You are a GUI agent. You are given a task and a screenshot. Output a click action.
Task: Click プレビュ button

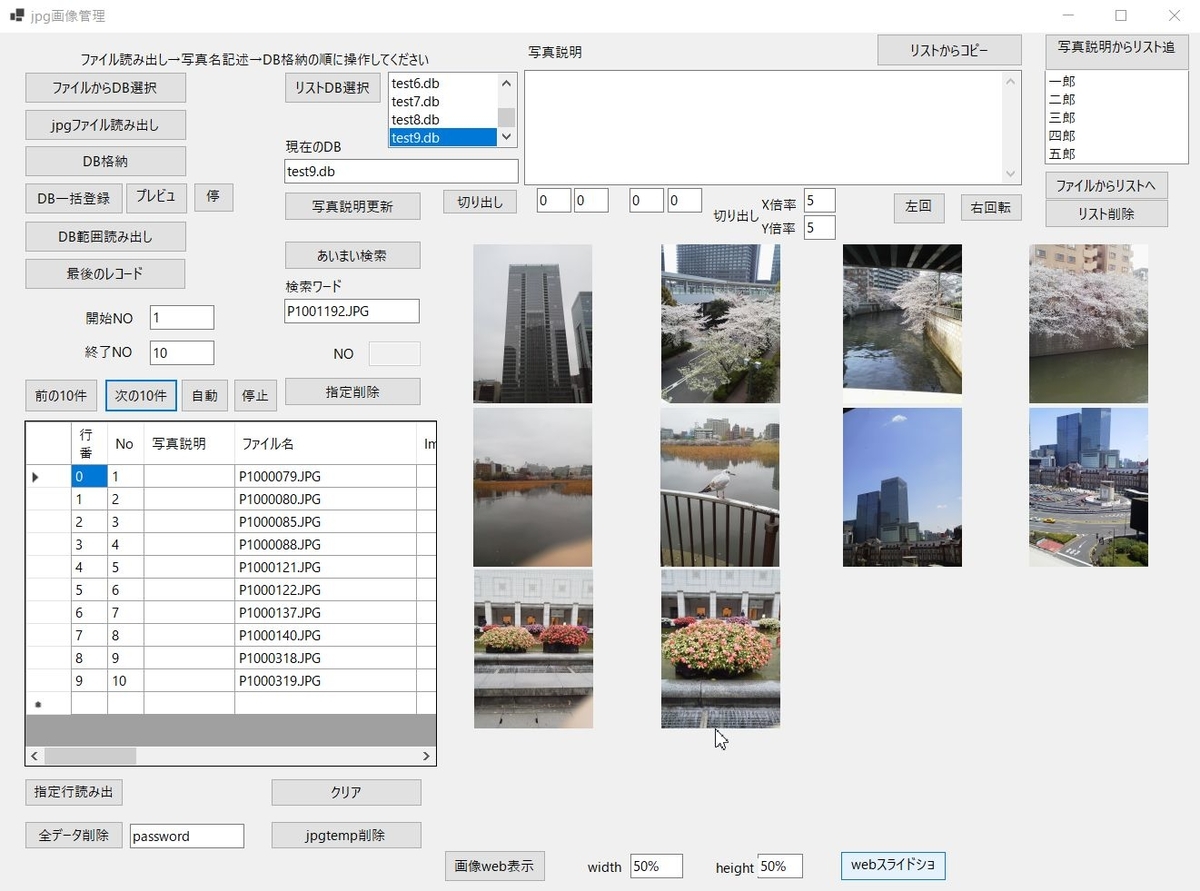(x=156, y=197)
